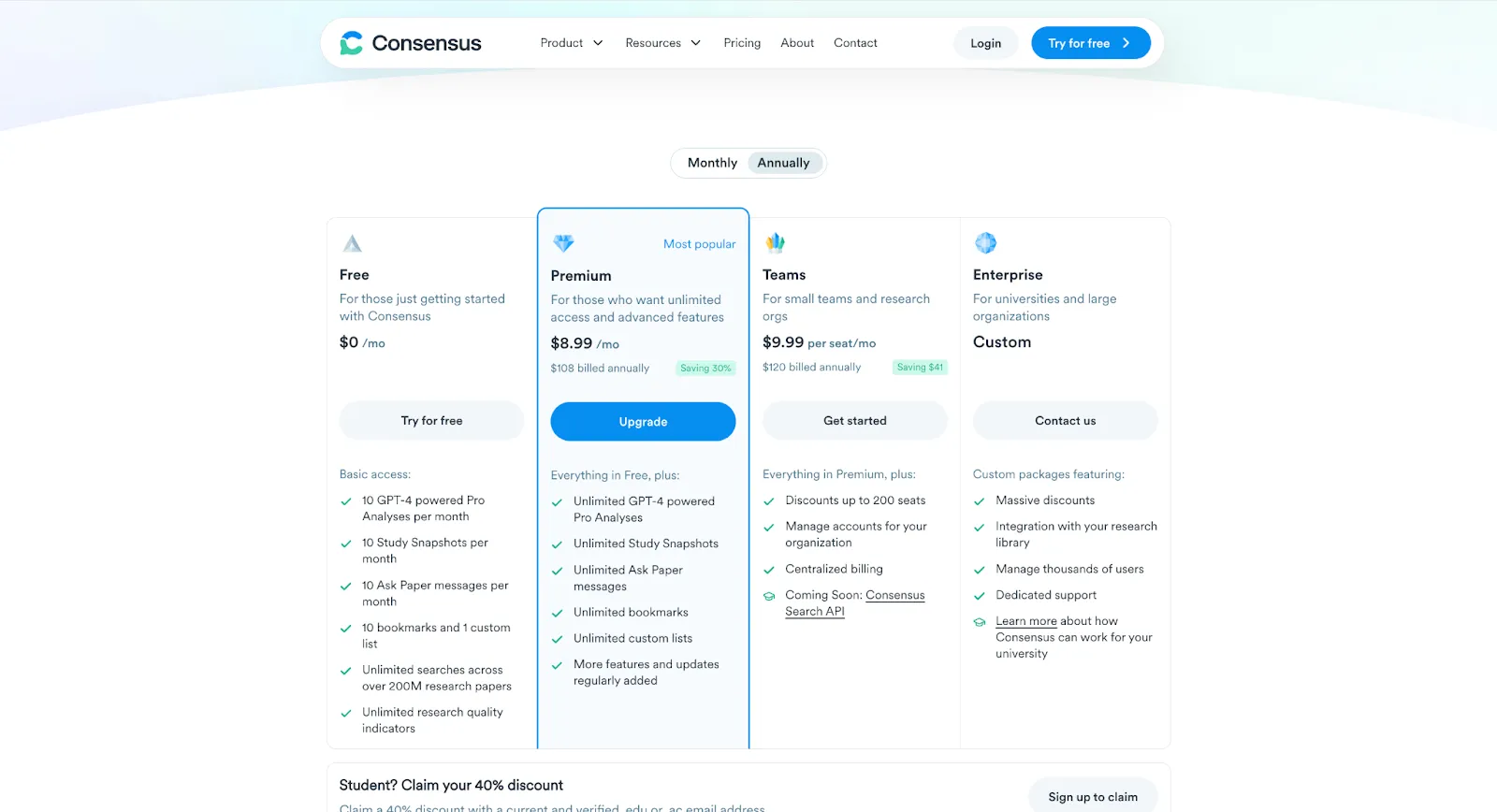Switch billing to Monthly
The height and width of the screenshot is (812, 1497).
tap(711, 162)
